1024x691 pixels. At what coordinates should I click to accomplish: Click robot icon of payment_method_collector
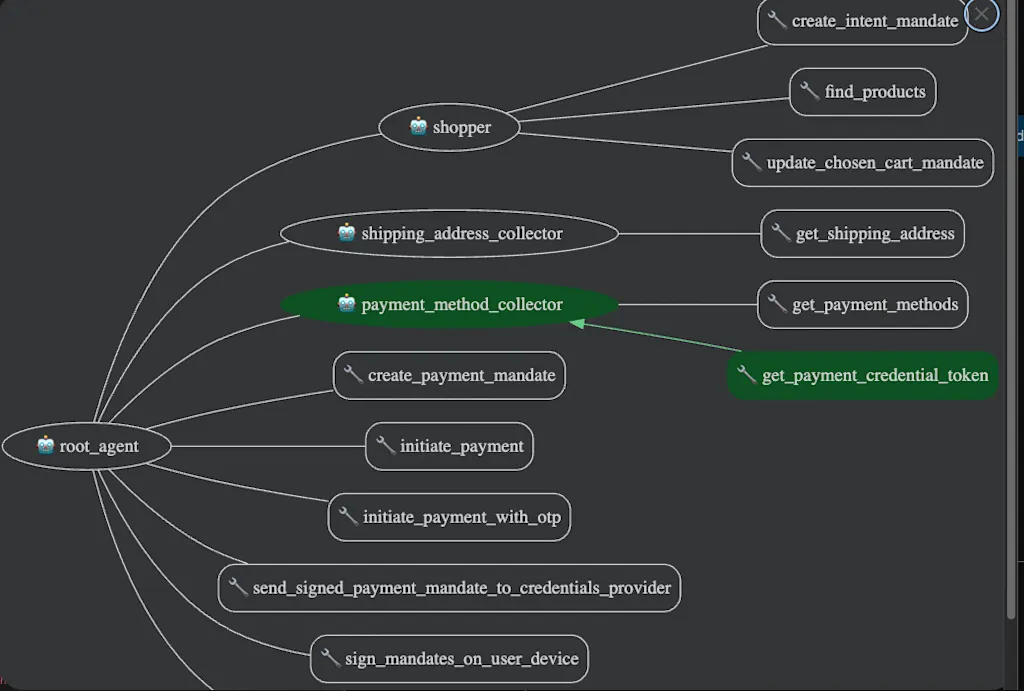(347, 304)
